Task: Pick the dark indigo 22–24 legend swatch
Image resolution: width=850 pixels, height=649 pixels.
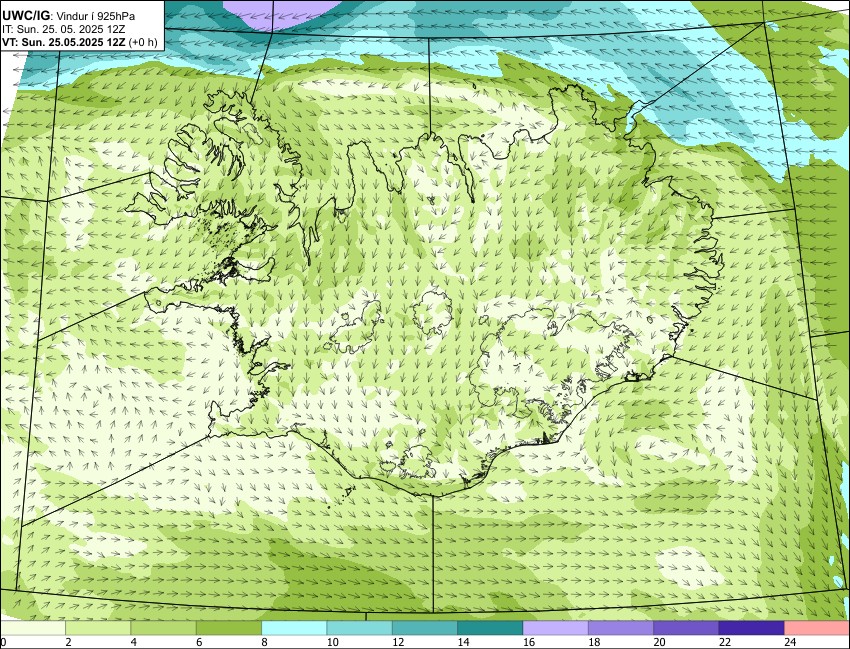Action: pos(751,628)
